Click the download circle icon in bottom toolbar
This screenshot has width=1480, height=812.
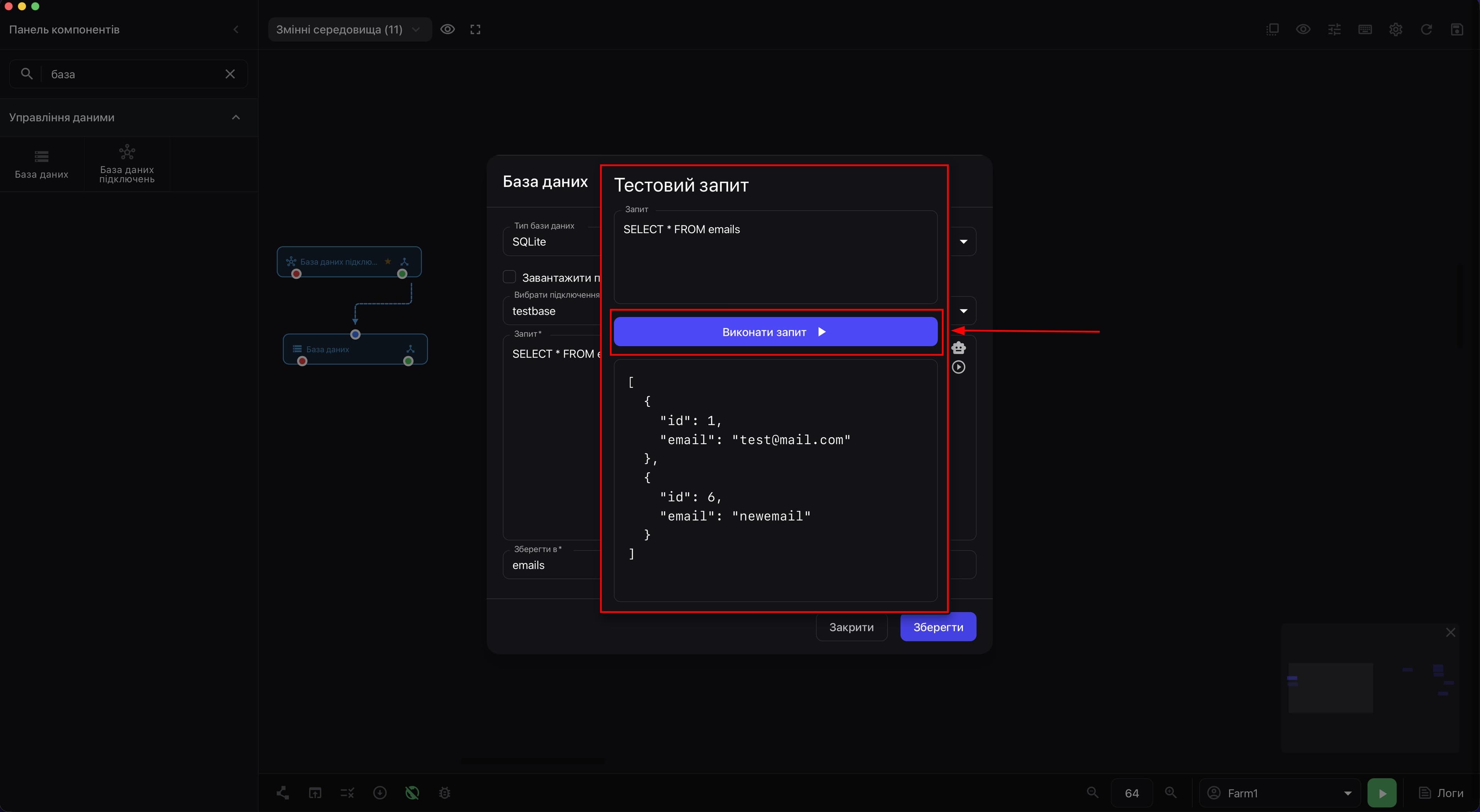pos(380,793)
